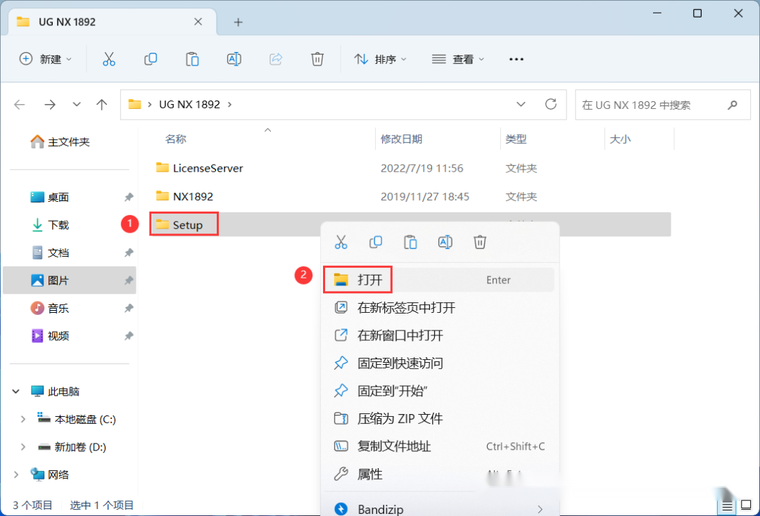This screenshot has height=516, width=760.
Task: Collapse the 此电脑 tree node
Action: click(16, 391)
